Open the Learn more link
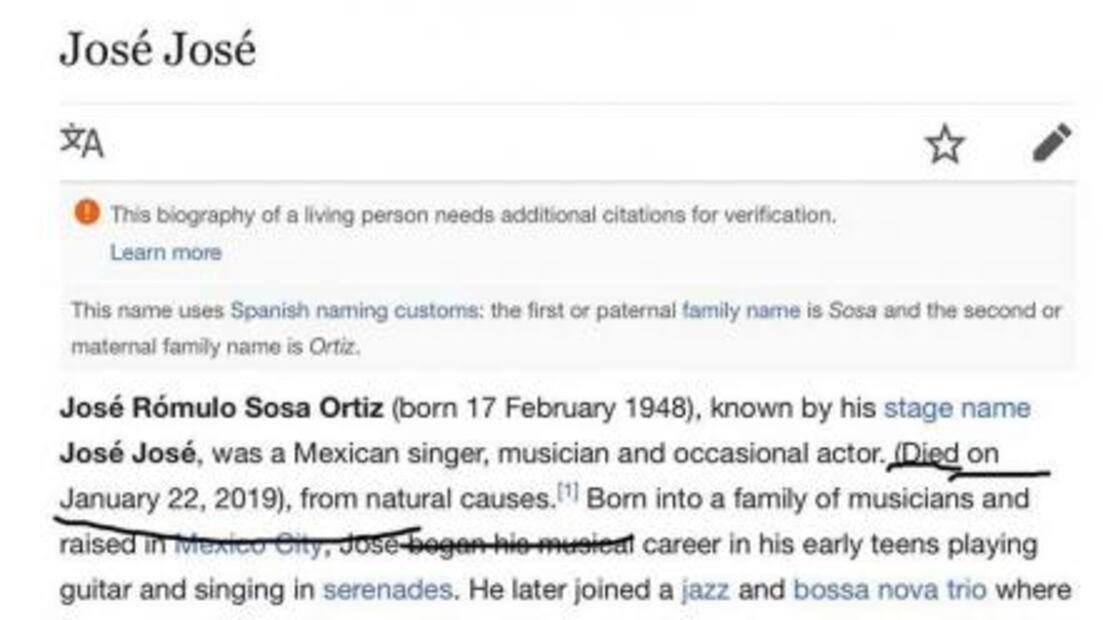The image size is (1103, 620). coord(165,252)
